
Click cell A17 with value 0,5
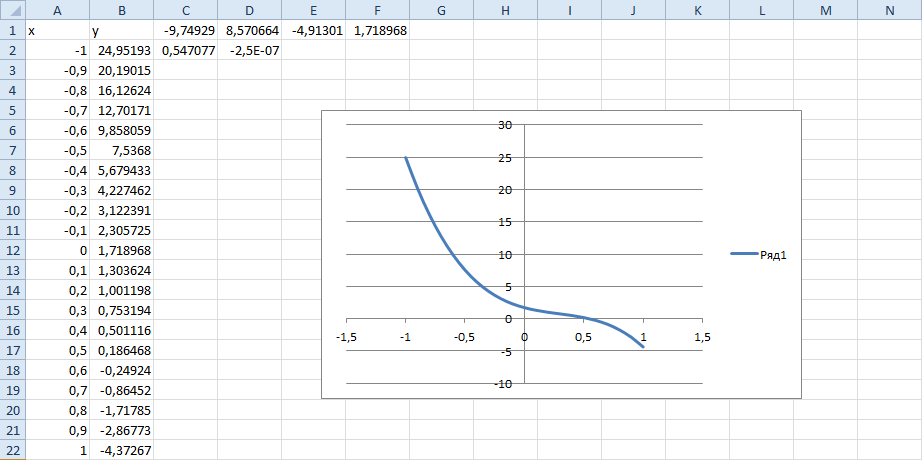58,351
